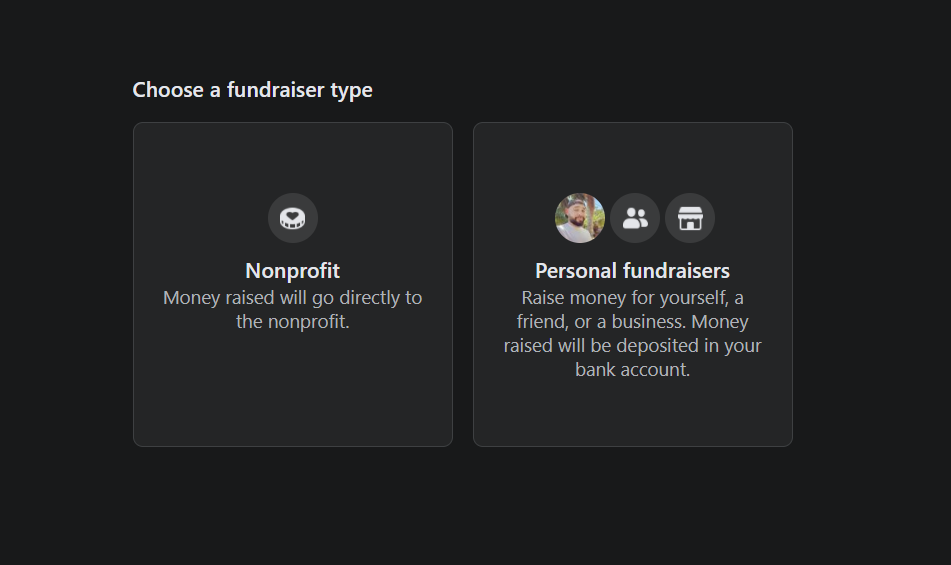Click the words 'the nonprofit.' in Nonprofit card
The width and height of the screenshot is (951, 565).
(293, 321)
